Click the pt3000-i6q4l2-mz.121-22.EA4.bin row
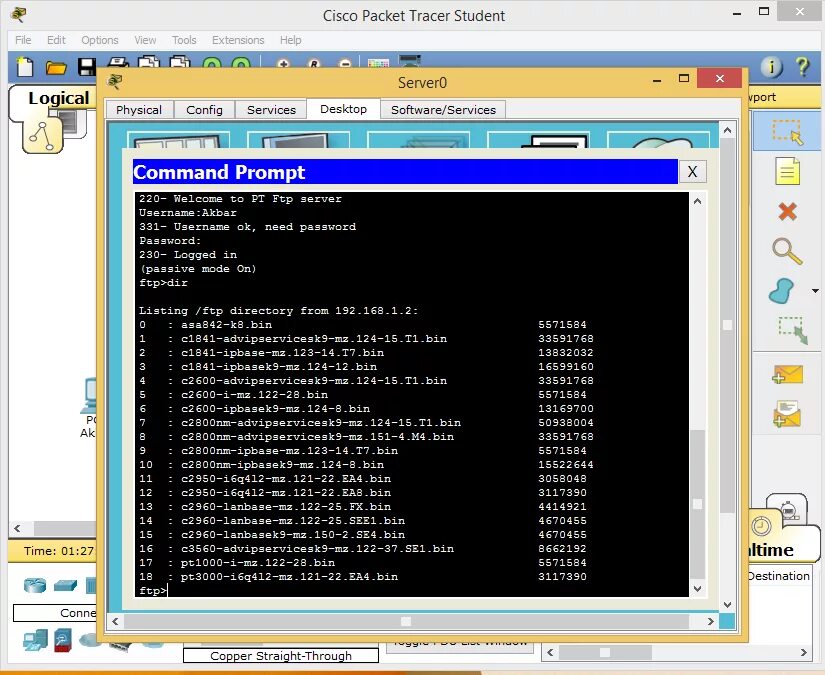 click(x=363, y=577)
